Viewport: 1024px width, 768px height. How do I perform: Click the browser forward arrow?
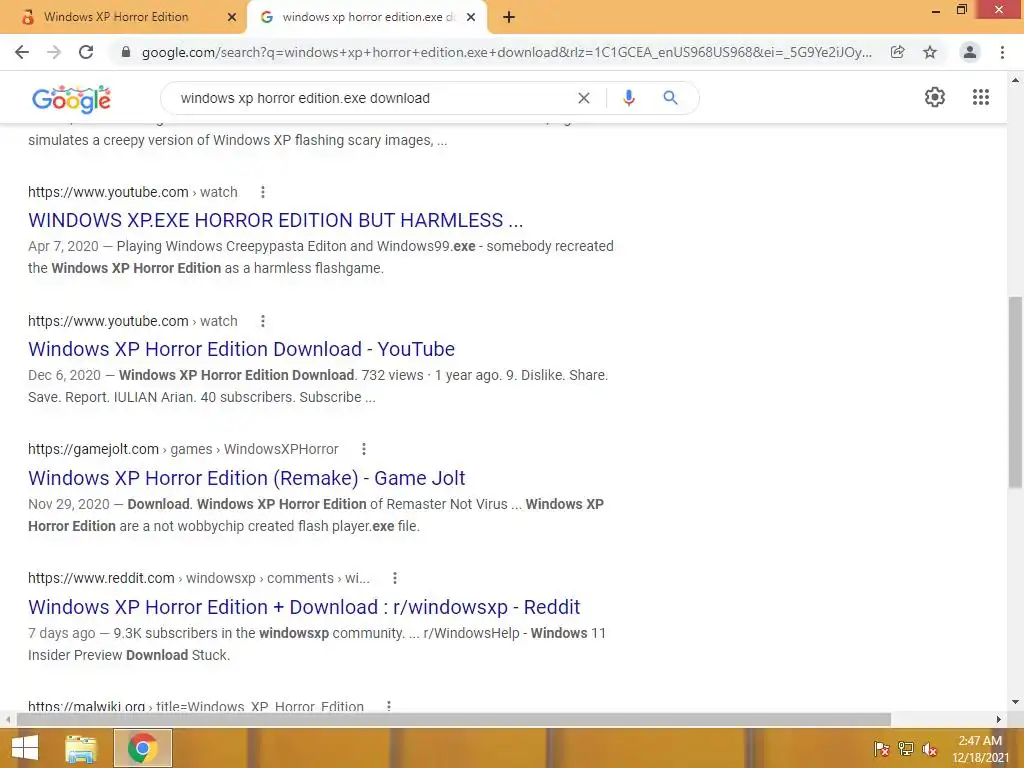pyautogui.click(x=54, y=52)
